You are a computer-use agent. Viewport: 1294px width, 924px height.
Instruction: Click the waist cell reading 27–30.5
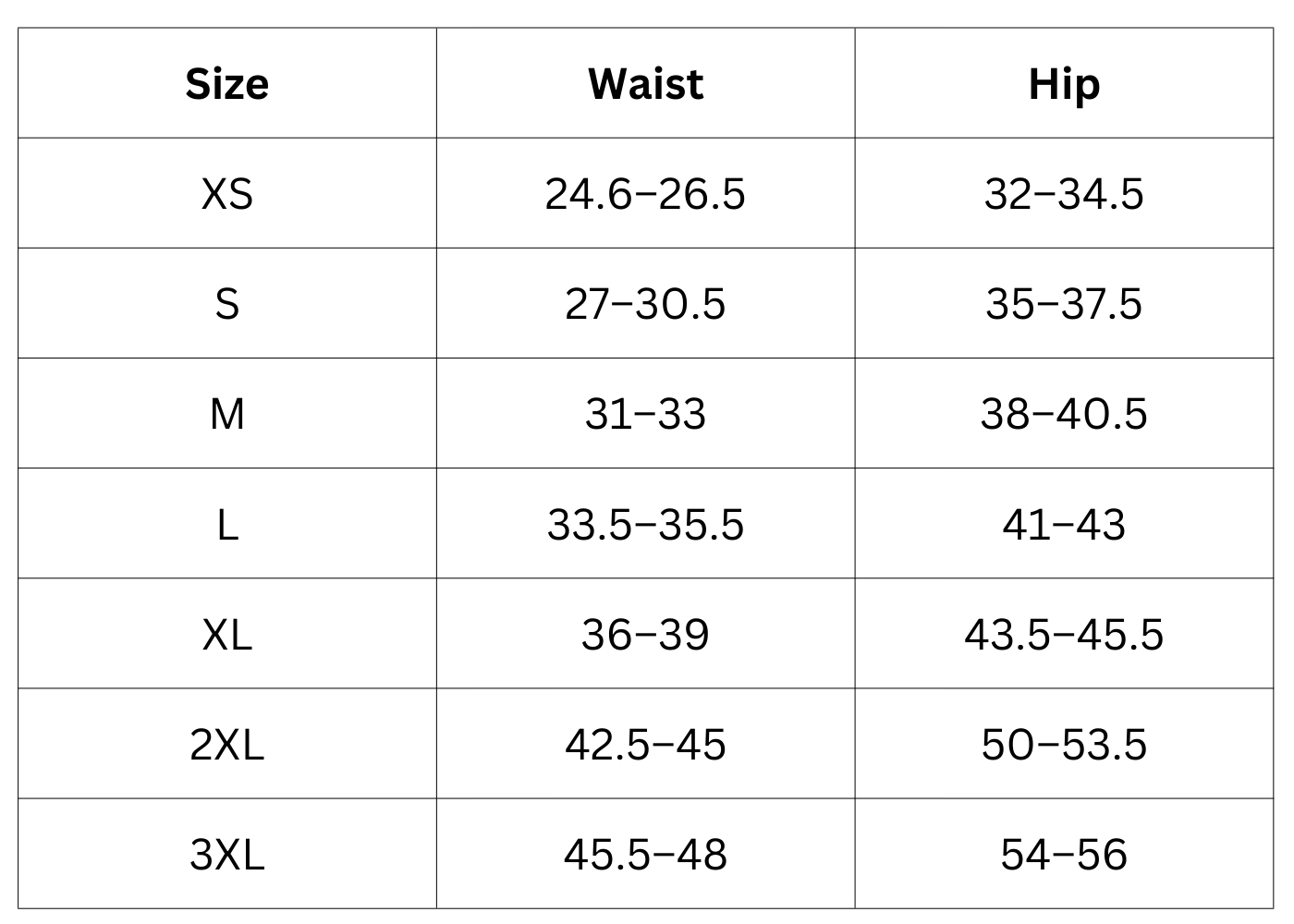[645, 304]
